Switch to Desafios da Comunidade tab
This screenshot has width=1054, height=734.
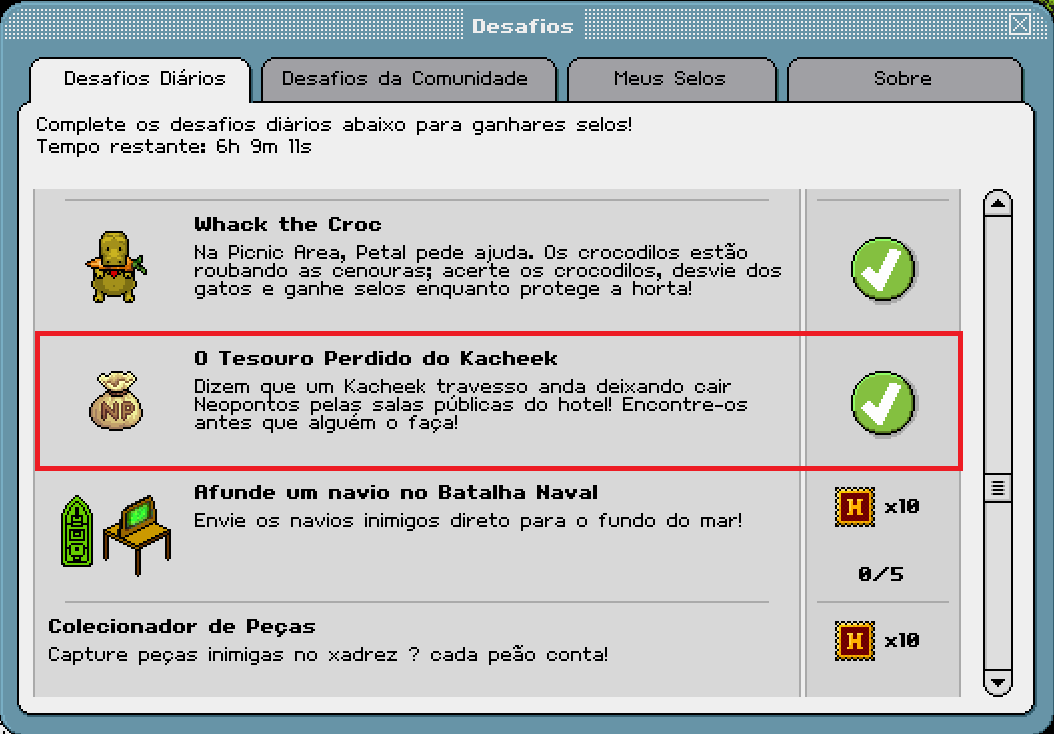405,79
